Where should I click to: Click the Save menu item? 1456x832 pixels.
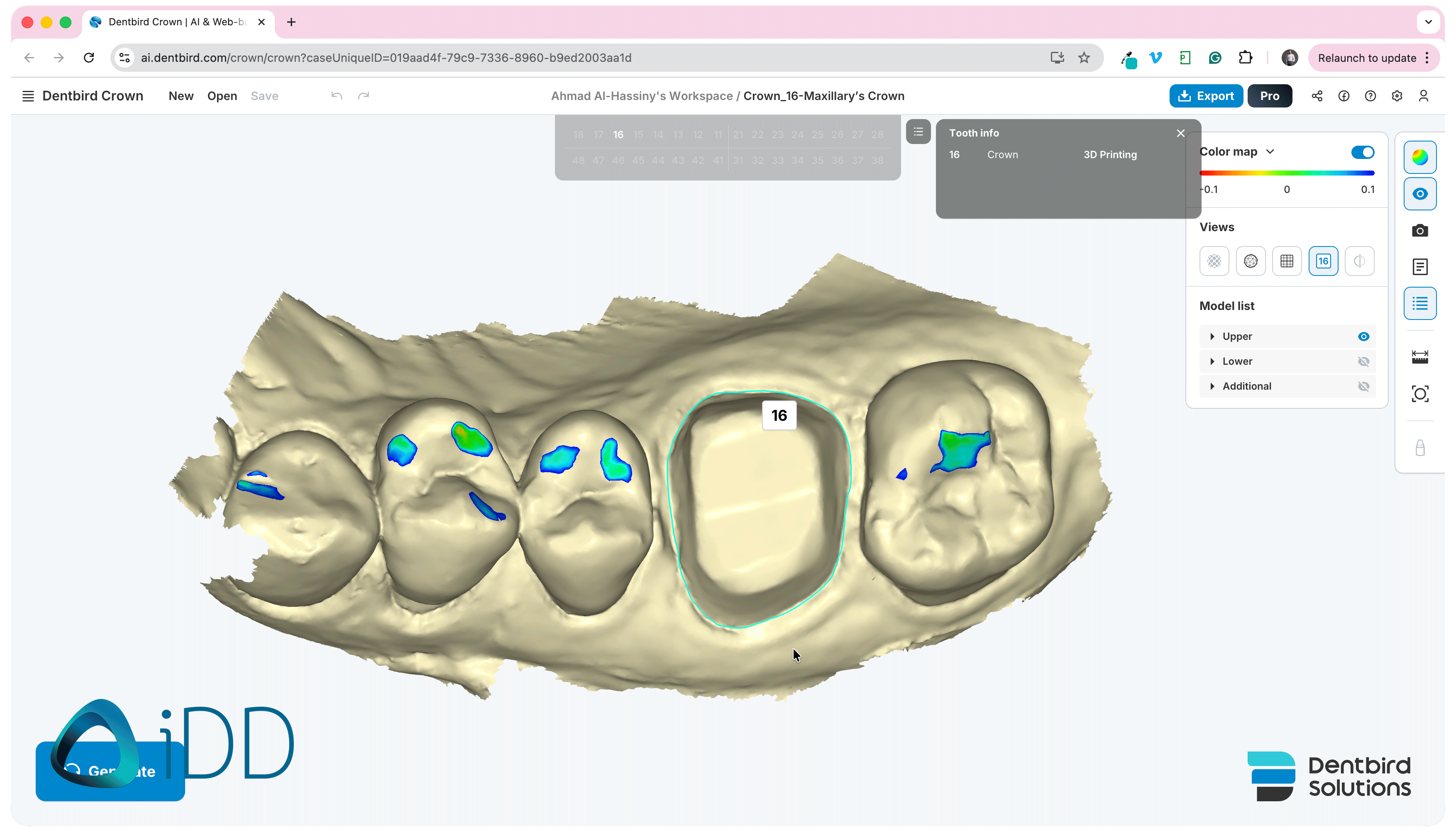coord(264,96)
